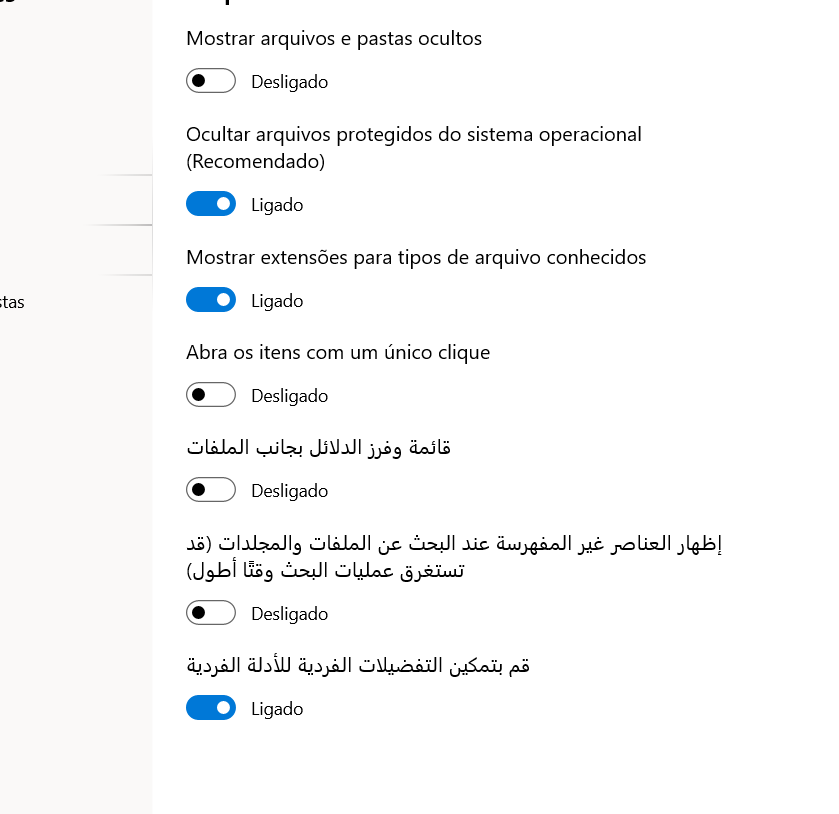Disable individual preferences for individual directories
The width and height of the screenshot is (839, 814).
[x=210, y=707]
